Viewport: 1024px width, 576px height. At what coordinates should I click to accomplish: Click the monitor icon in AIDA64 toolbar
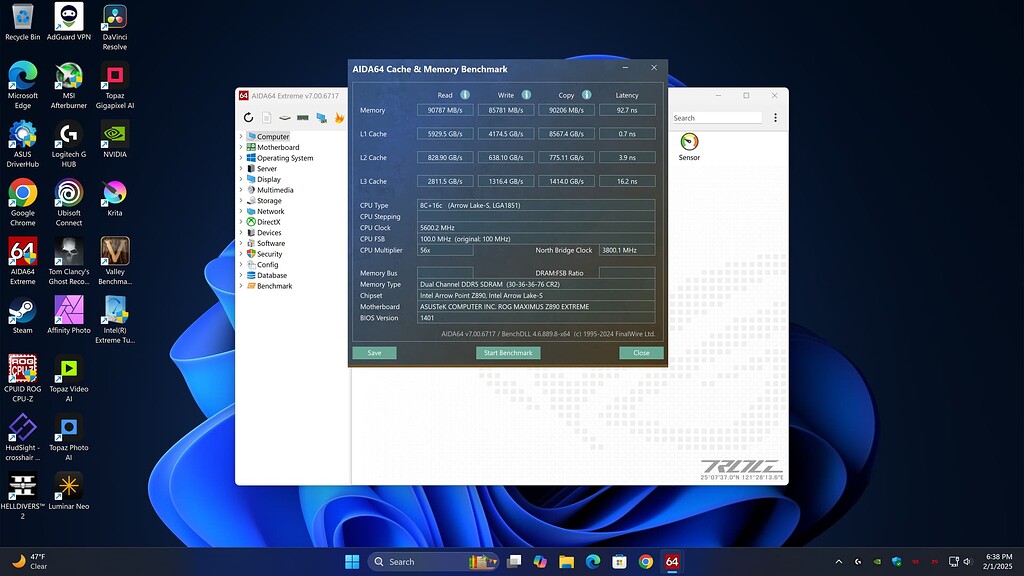point(321,118)
